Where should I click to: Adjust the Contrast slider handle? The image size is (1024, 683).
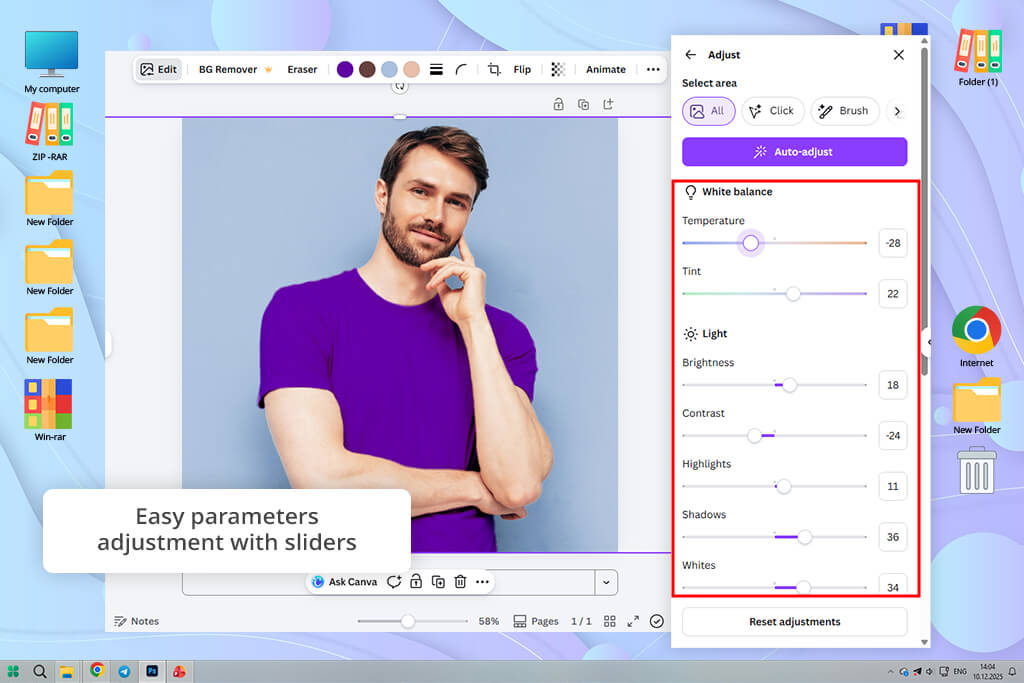754,436
